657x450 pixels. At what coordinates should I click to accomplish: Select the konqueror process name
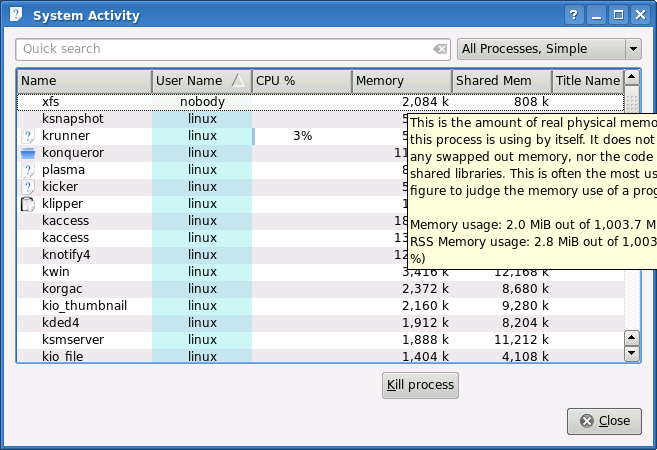tap(73, 153)
